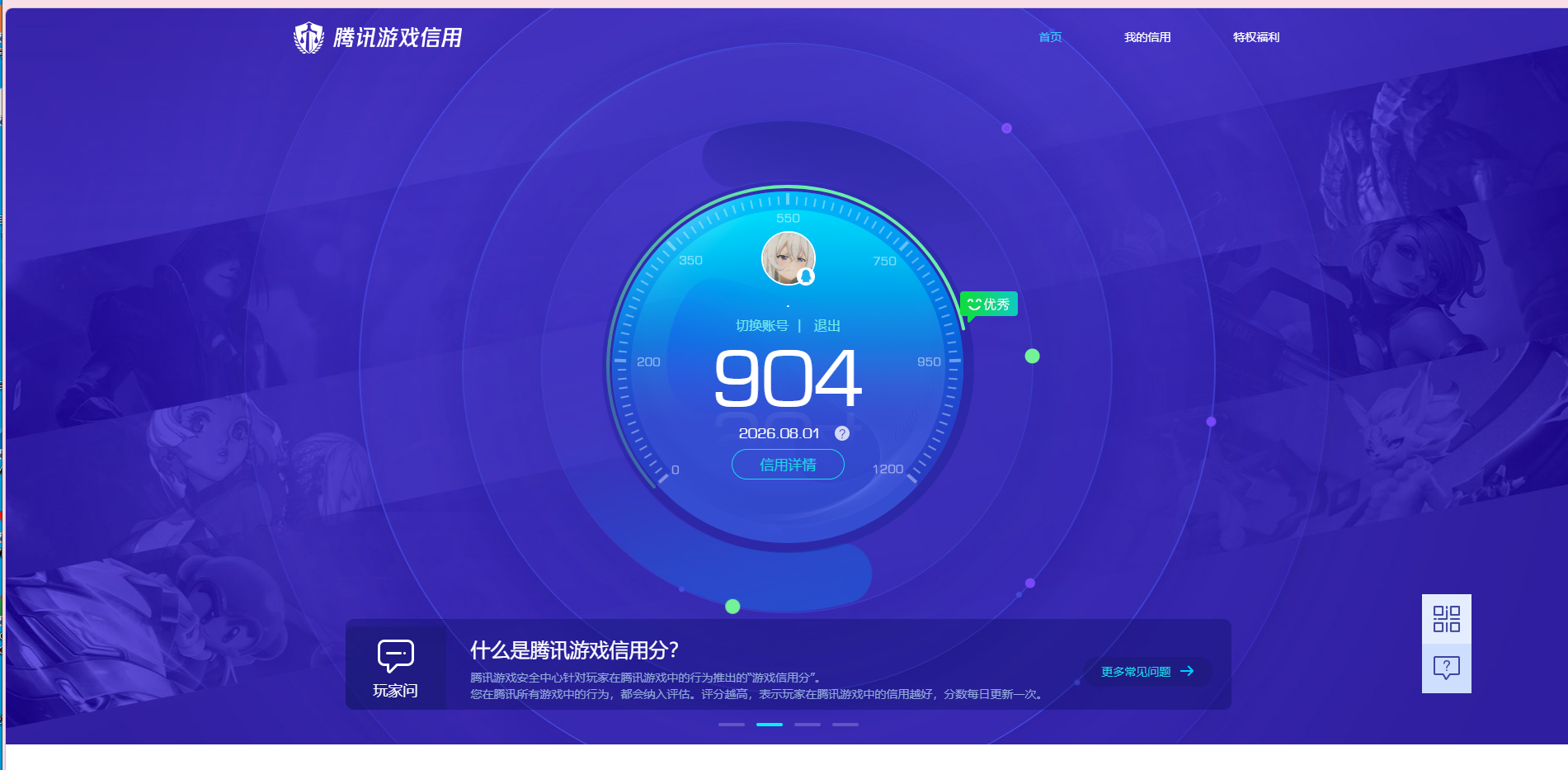The height and width of the screenshot is (770, 1568).
Task: Click the 更多常见问题 button
Action: pyautogui.click(x=1147, y=672)
